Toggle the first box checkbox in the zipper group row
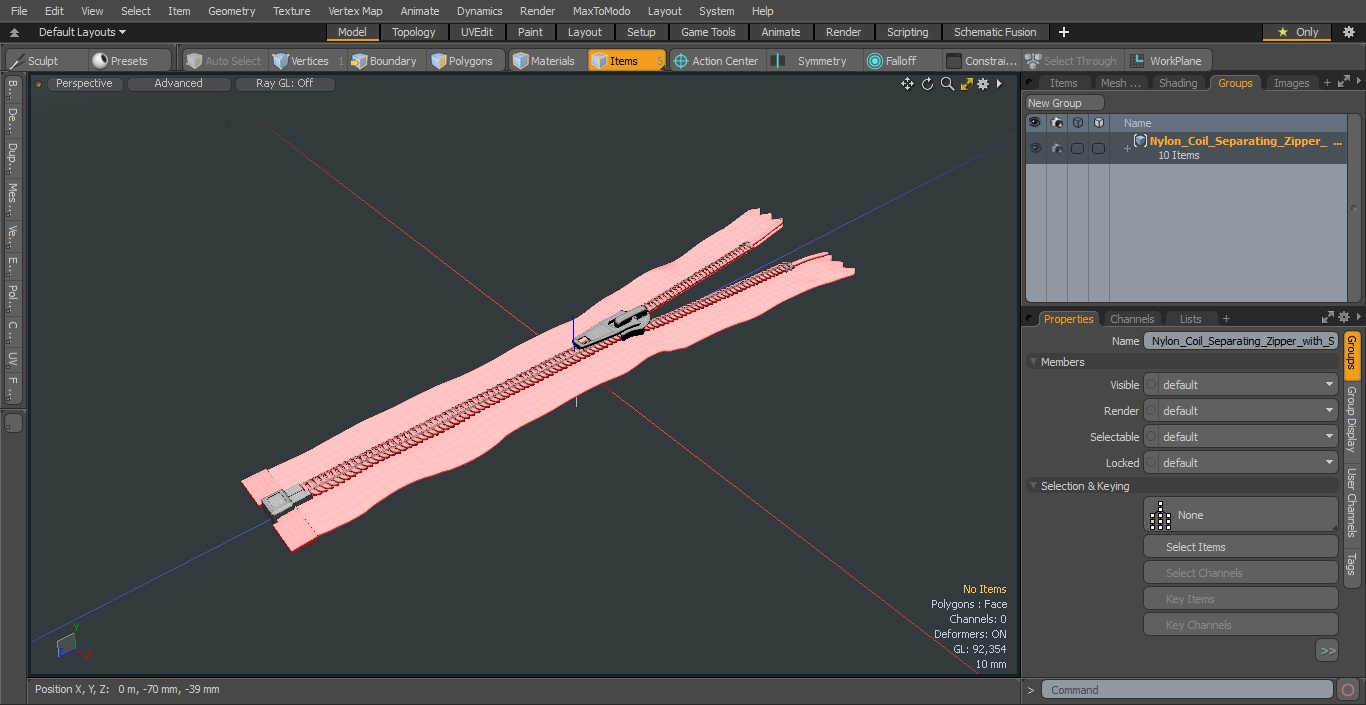The width and height of the screenshot is (1366, 705). click(1077, 148)
